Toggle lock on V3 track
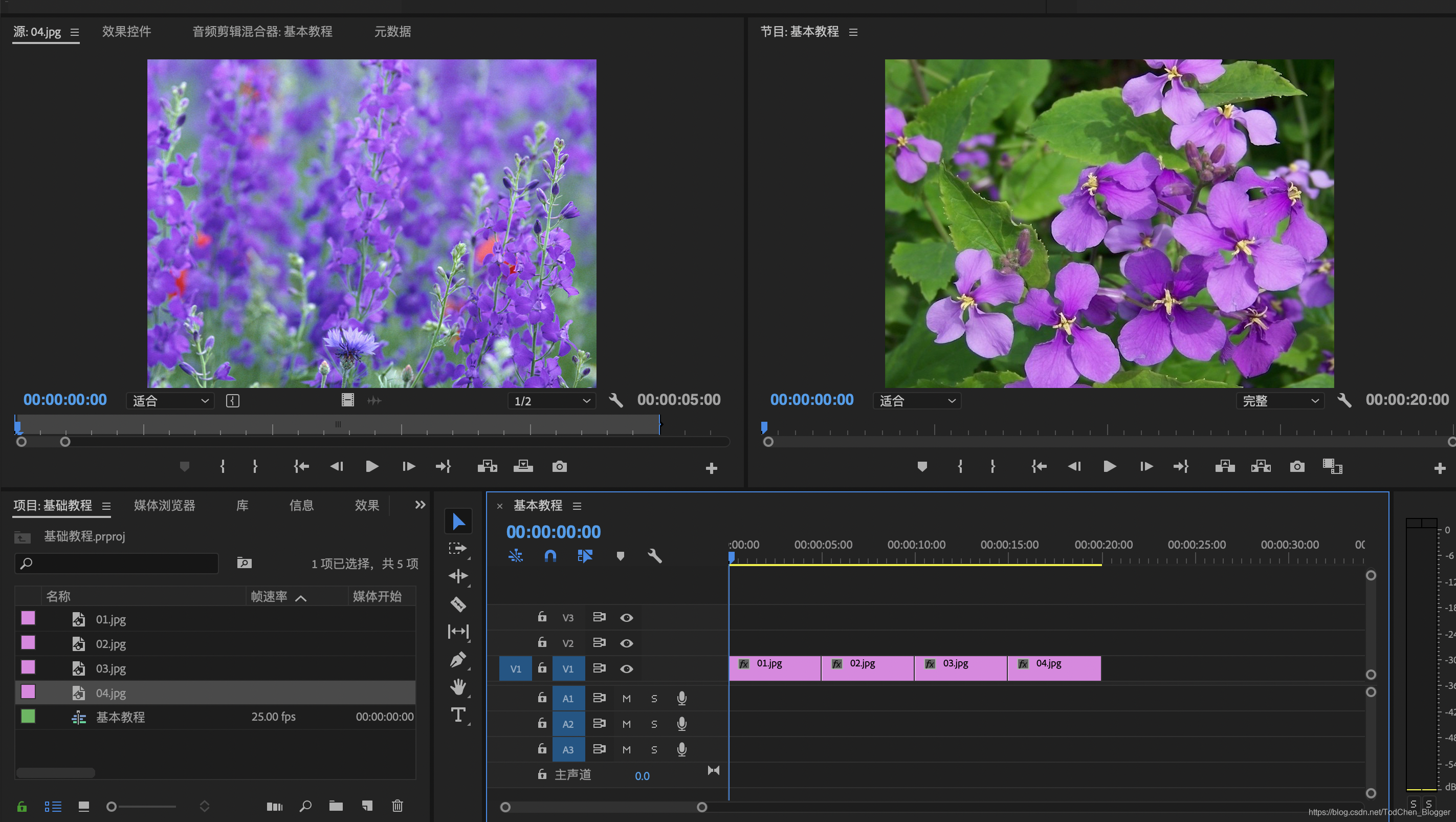The width and height of the screenshot is (1456, 822). pyautogui.click(x=541, y=617)
